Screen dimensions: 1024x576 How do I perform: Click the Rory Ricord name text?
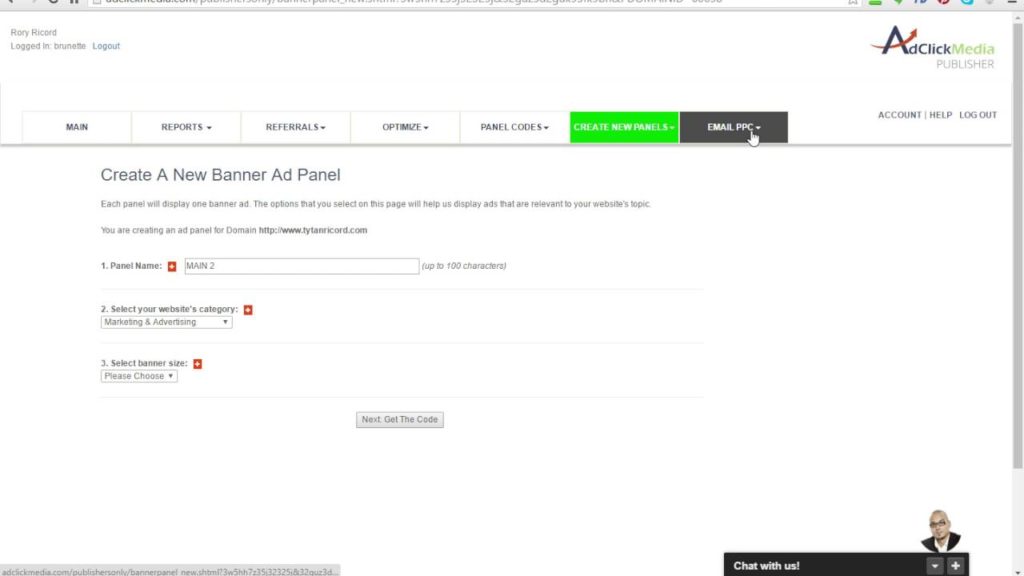[x=33, y=33]
